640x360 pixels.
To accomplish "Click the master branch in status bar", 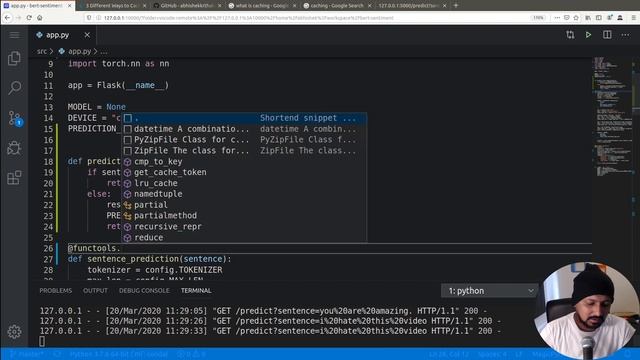I will click(28, 354).
